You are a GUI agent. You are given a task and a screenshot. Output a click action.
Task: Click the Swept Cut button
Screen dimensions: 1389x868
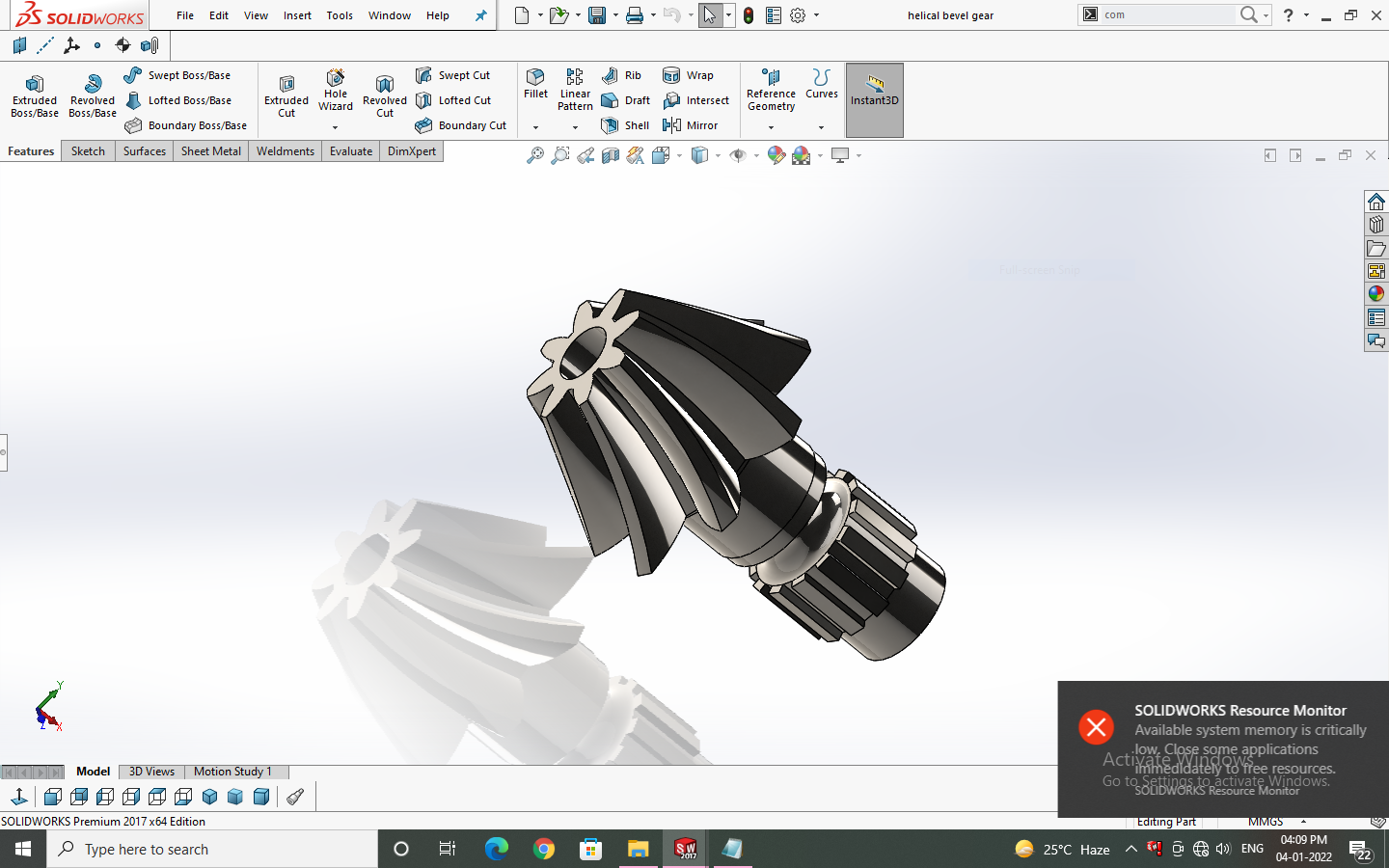(452, 75)
